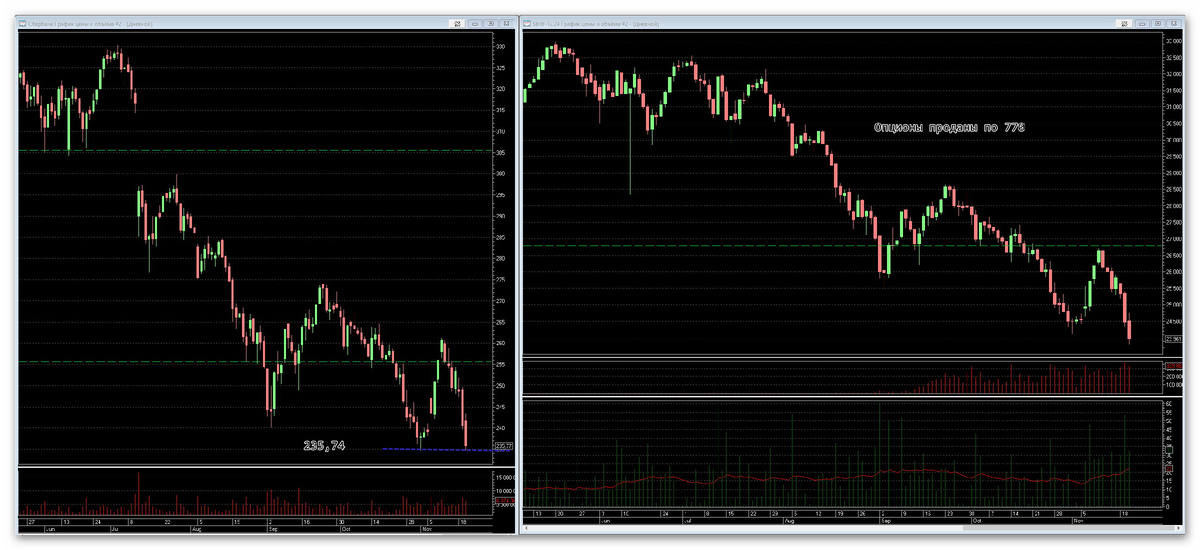Click the right scroll arrow under the right chart
This screenshot has width=1200, height=550.
point(1178,528)
